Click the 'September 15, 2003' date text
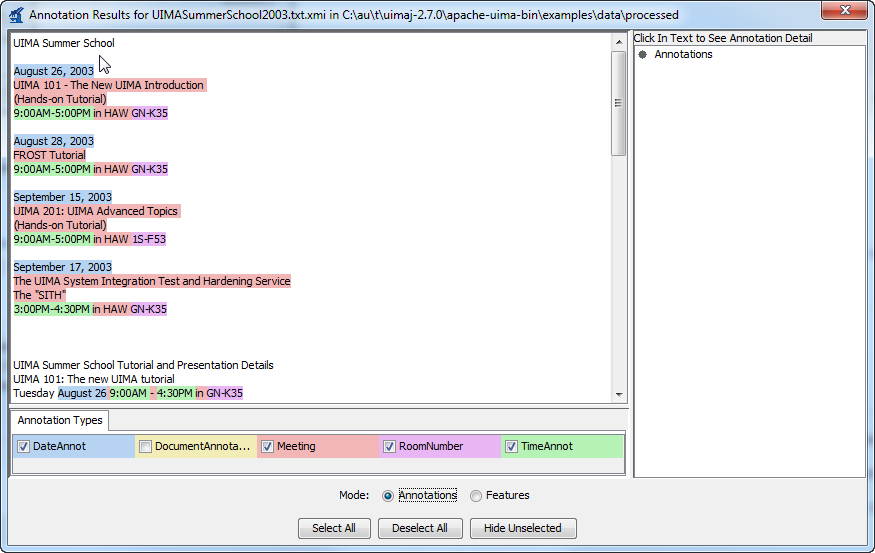The width and height of the screenshot is (875, 553). (62, 197)
